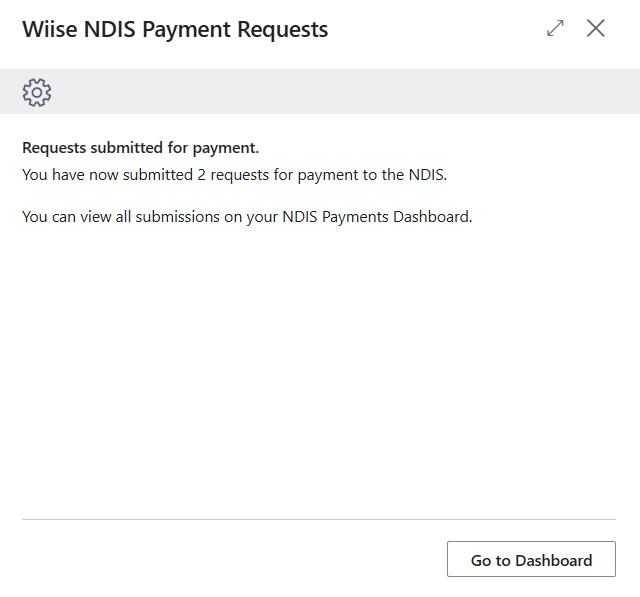Expand the dialog using the diagonal arrows icon
The image size is (640, 597).
[555, 28]
